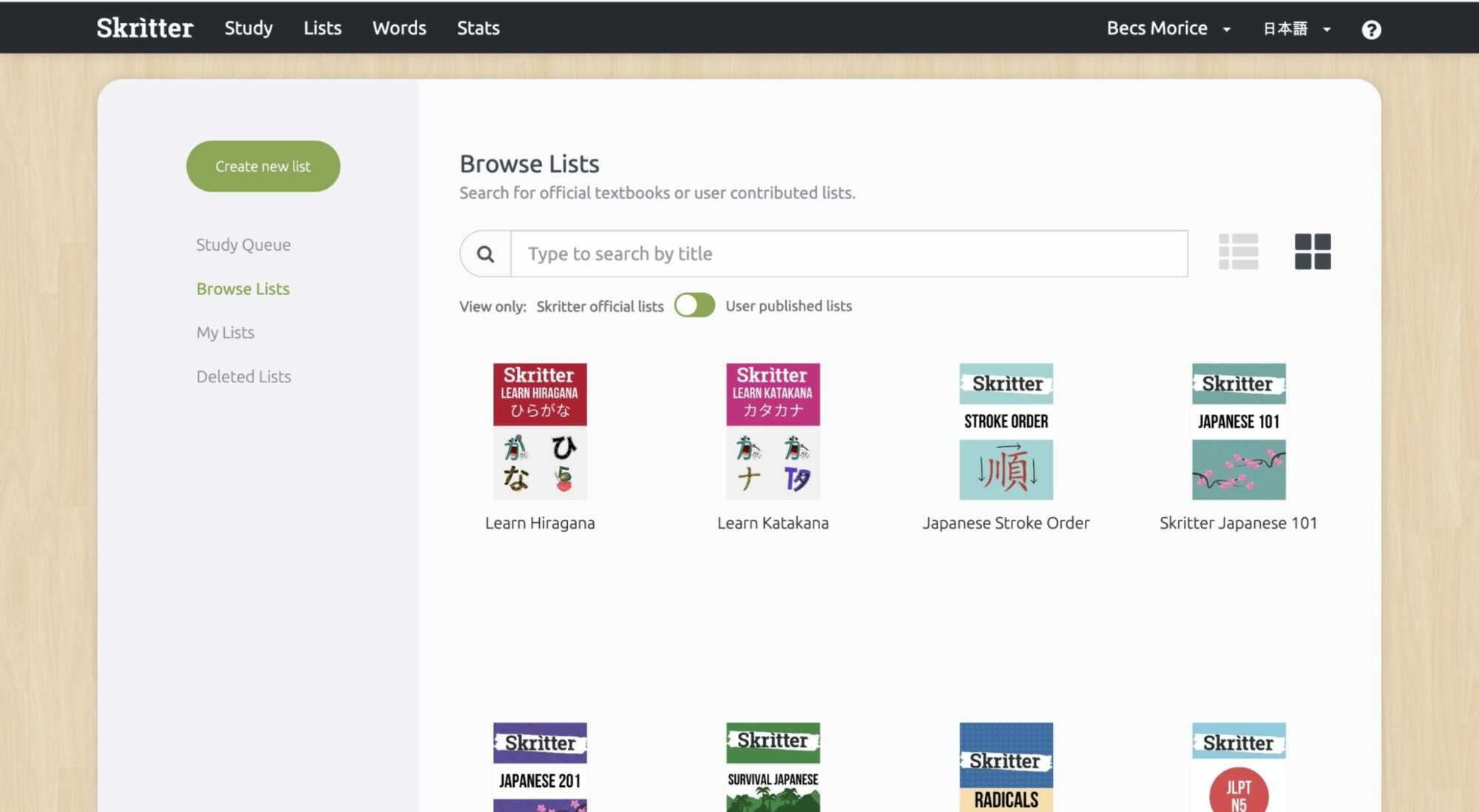1479x812 pixels.
Task: Focus the search by title field
Action: [x=849, y=254]
